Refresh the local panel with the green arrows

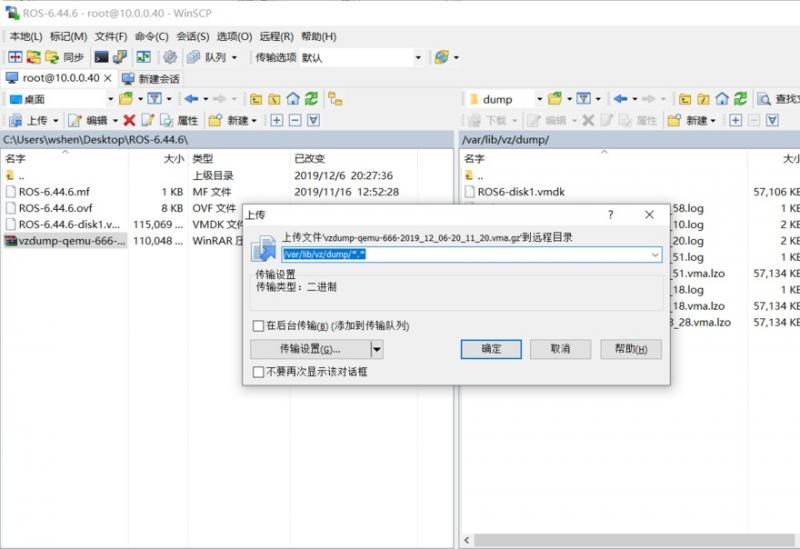point(311,98)
